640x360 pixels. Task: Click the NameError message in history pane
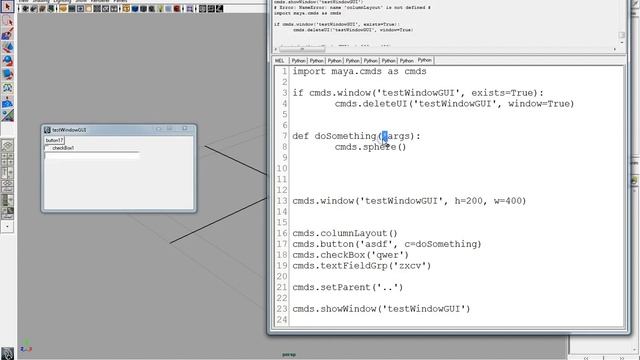[x=352, y=7]
